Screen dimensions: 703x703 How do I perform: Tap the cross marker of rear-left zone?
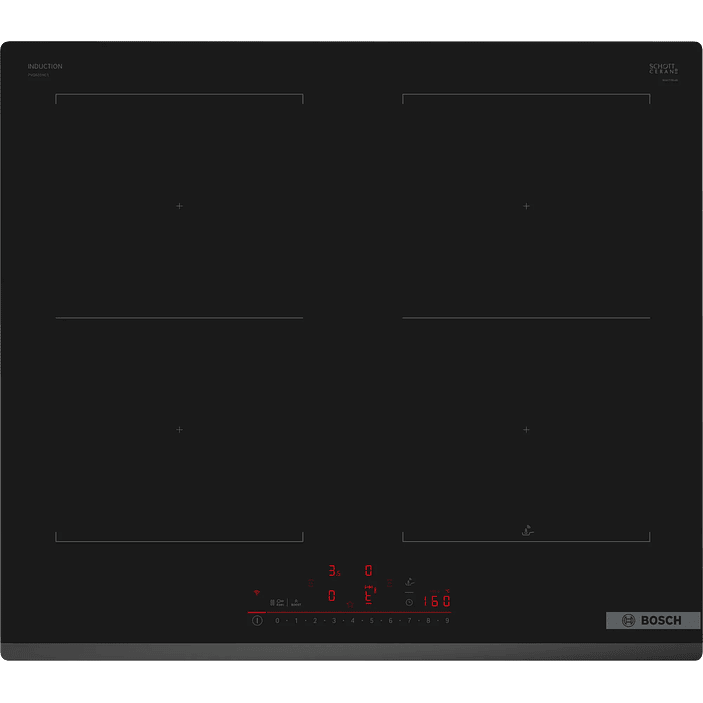179,206
